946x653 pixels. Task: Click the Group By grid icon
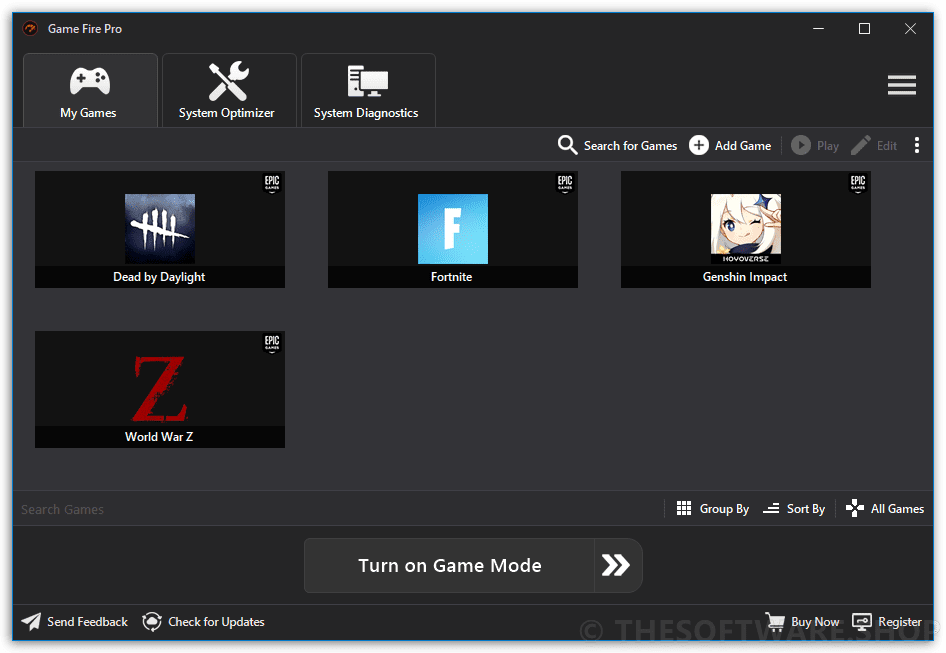(x=684, y=508)
